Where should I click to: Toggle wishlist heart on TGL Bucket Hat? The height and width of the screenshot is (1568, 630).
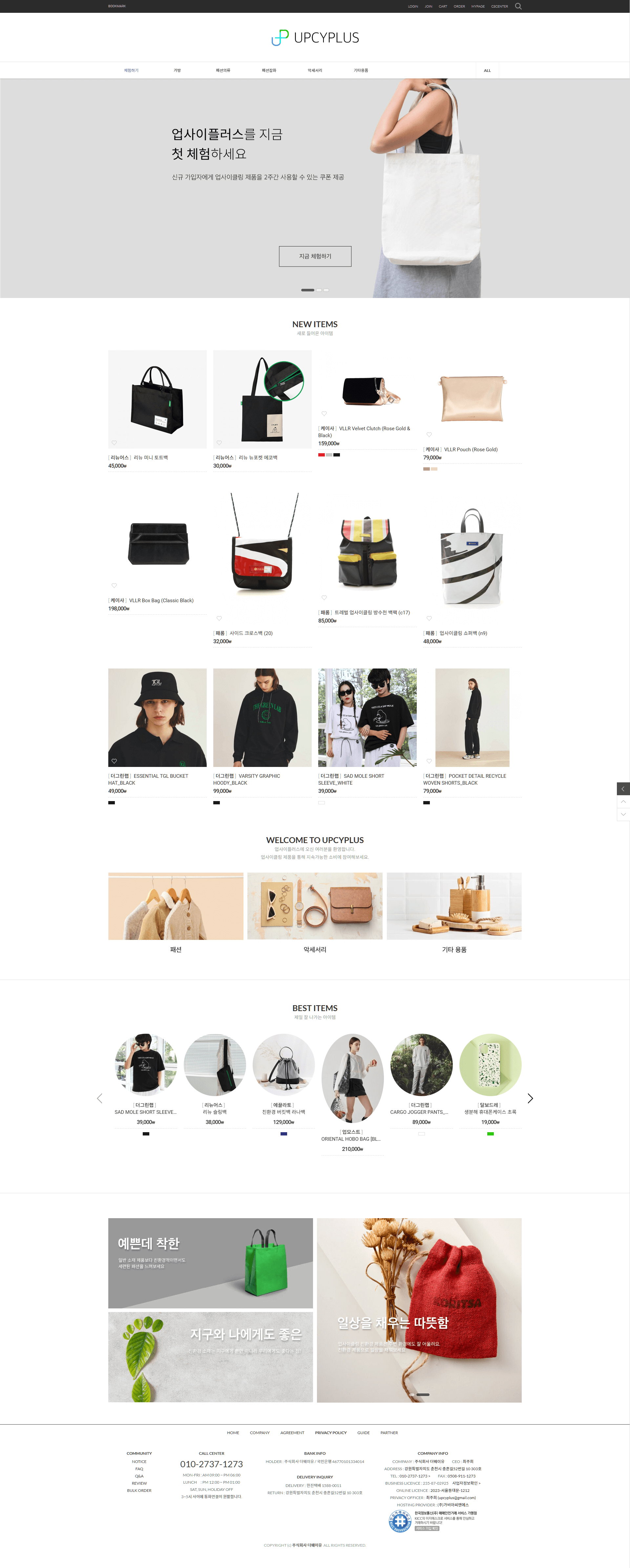point(114,761)
